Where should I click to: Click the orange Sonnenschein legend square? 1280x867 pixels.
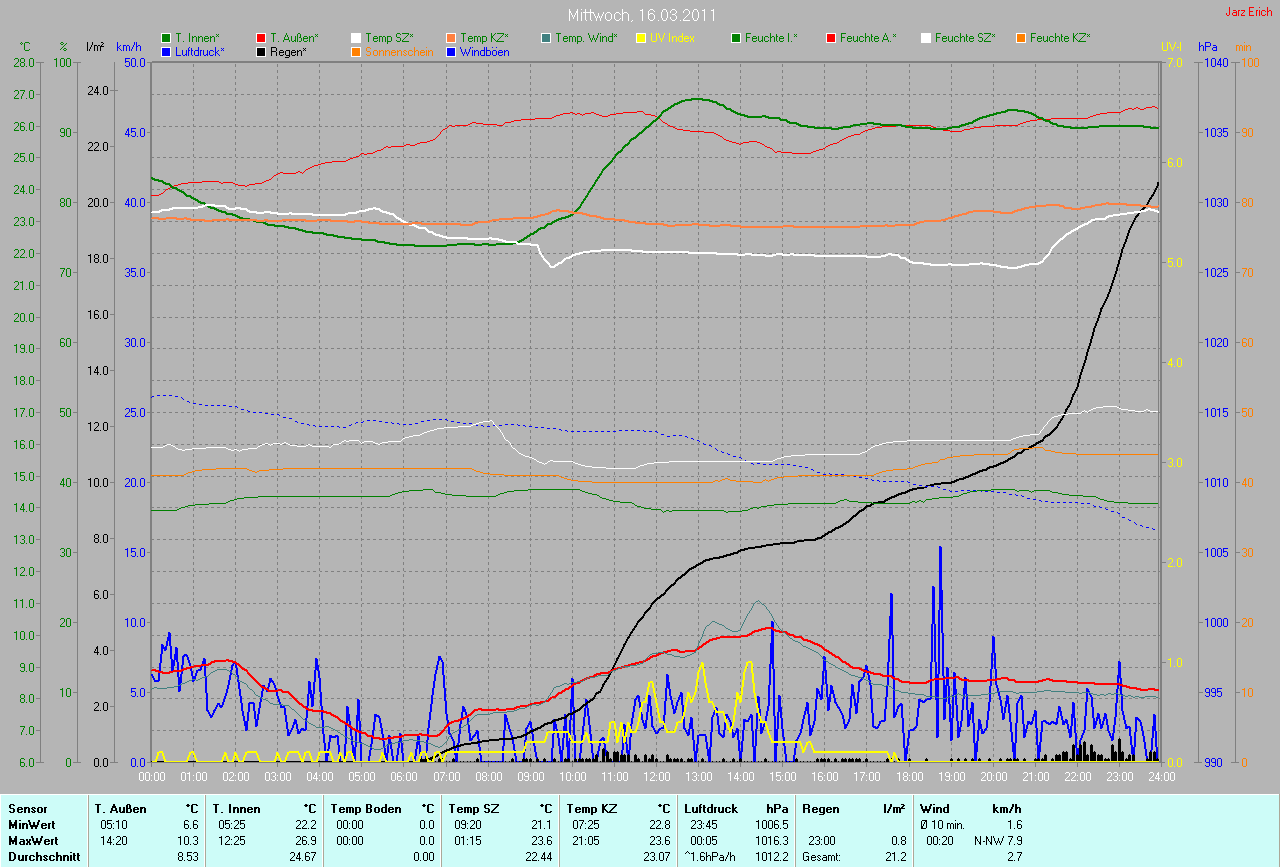coord(357,51)
